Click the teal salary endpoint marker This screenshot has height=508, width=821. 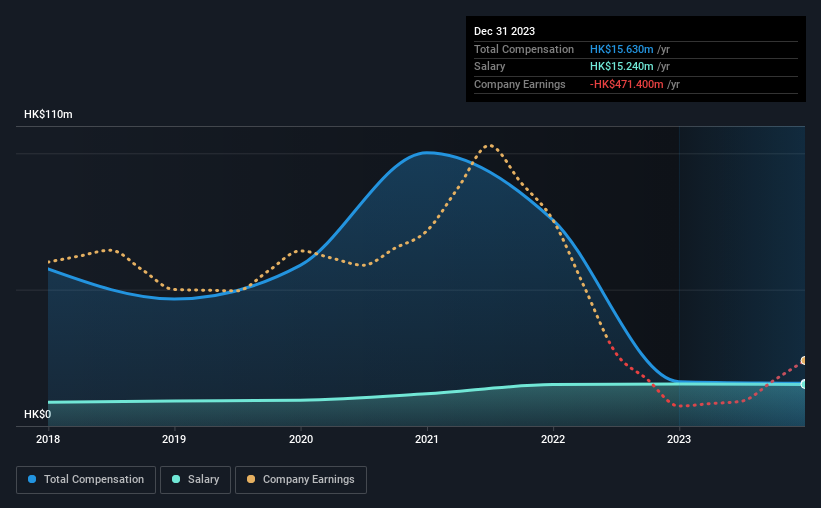pyautogui.click(x=803, y=384)
